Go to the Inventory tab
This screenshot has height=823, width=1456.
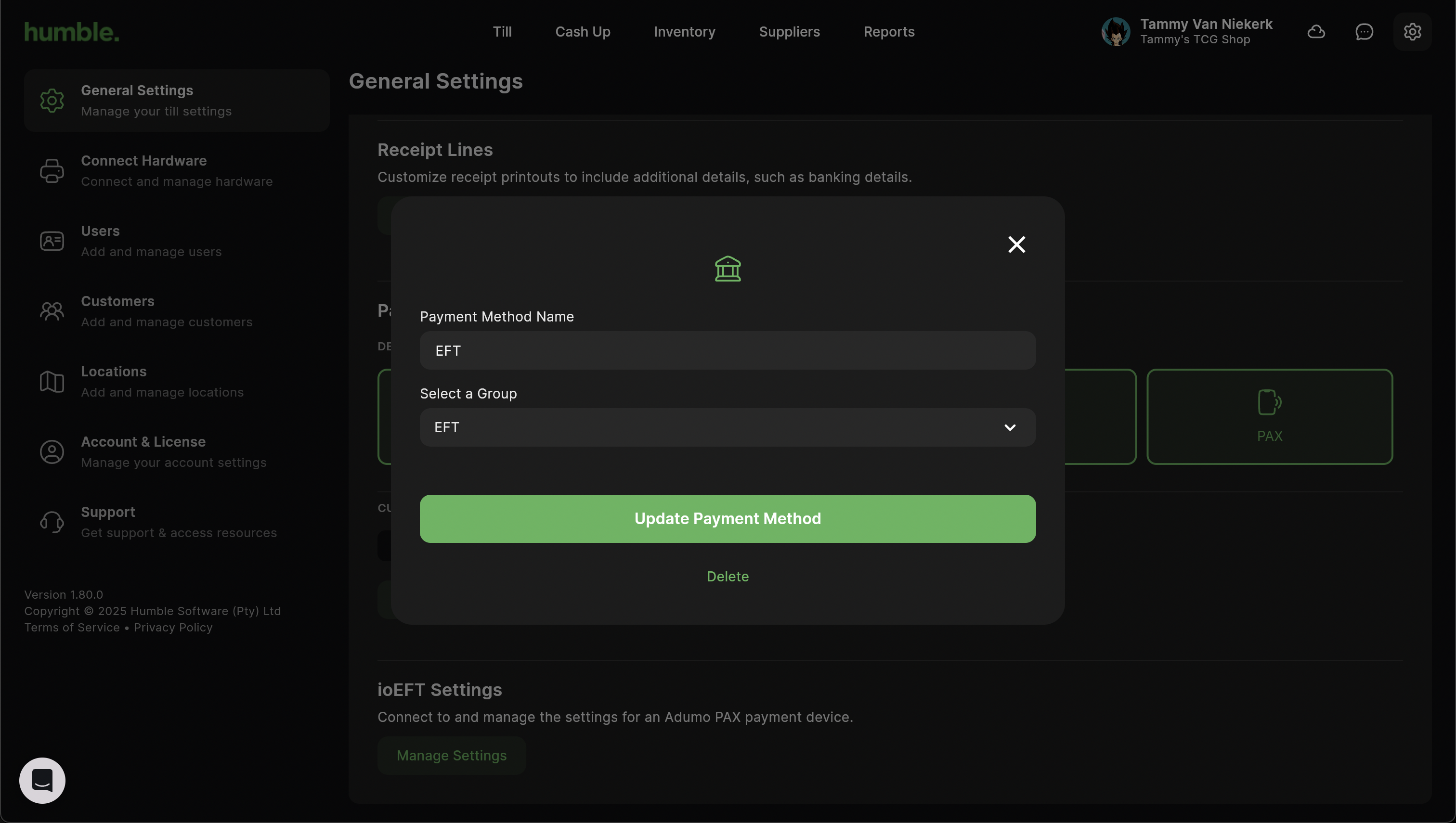coord(684,32)
